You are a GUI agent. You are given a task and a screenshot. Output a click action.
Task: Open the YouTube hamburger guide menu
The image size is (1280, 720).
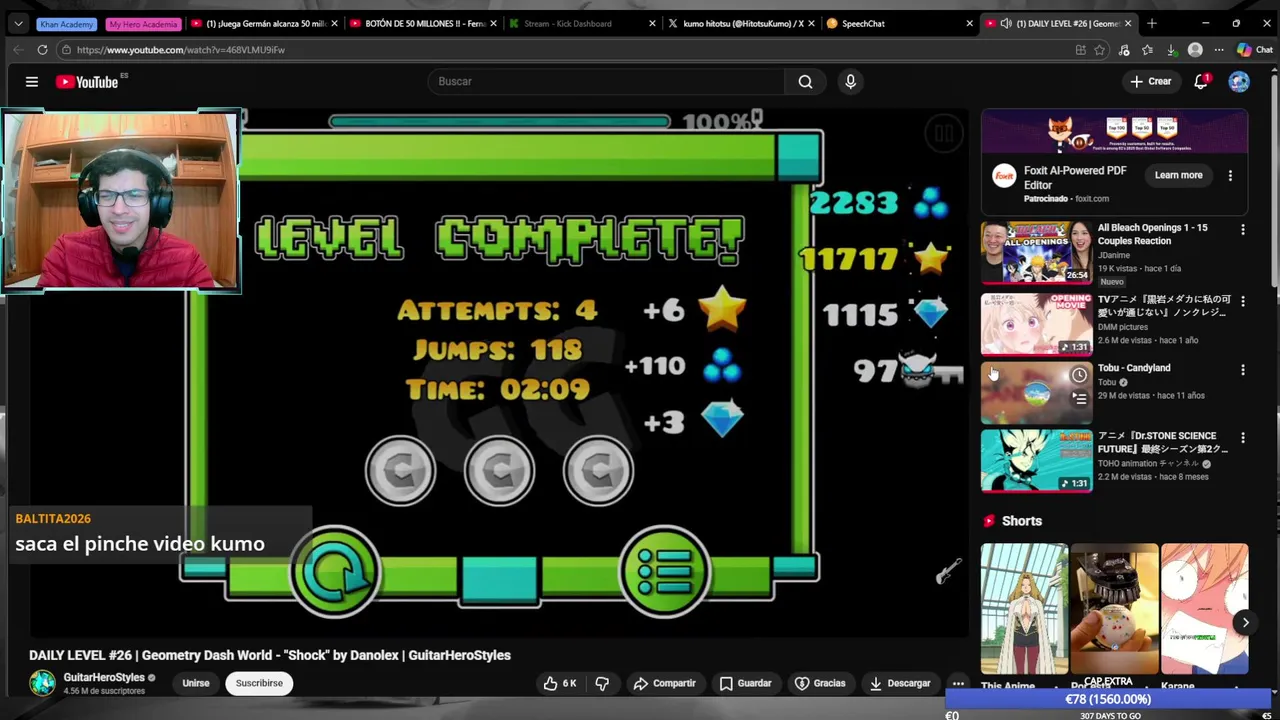click(x=32, y=82)
